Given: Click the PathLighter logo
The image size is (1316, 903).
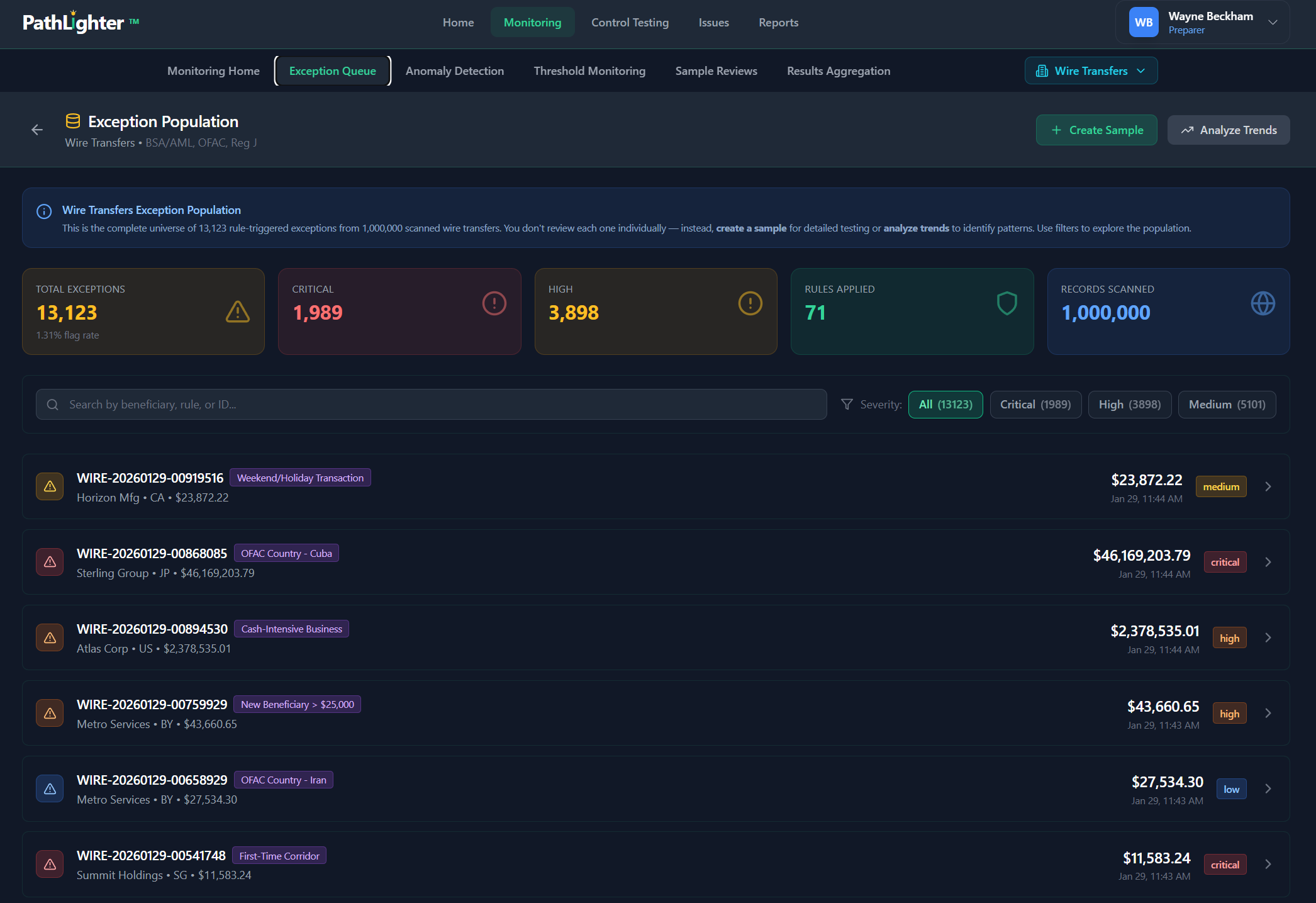Looking at the screenshot, I should (72, 22).
